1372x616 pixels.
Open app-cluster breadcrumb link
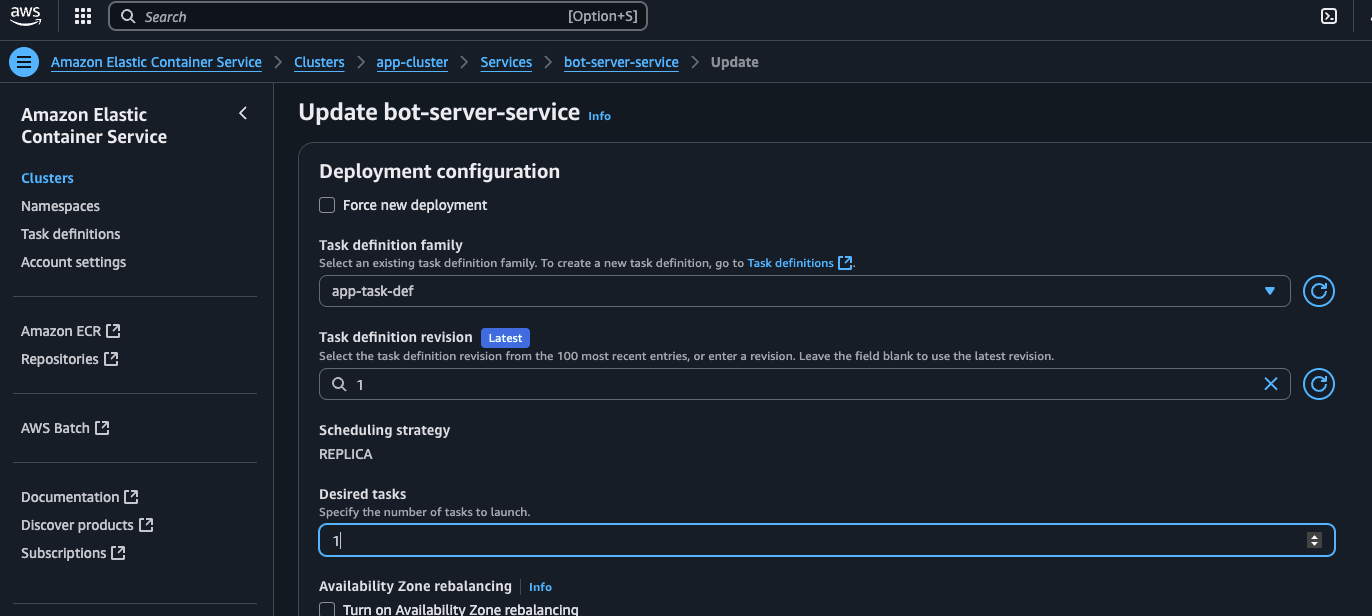(x=412, y=62)
